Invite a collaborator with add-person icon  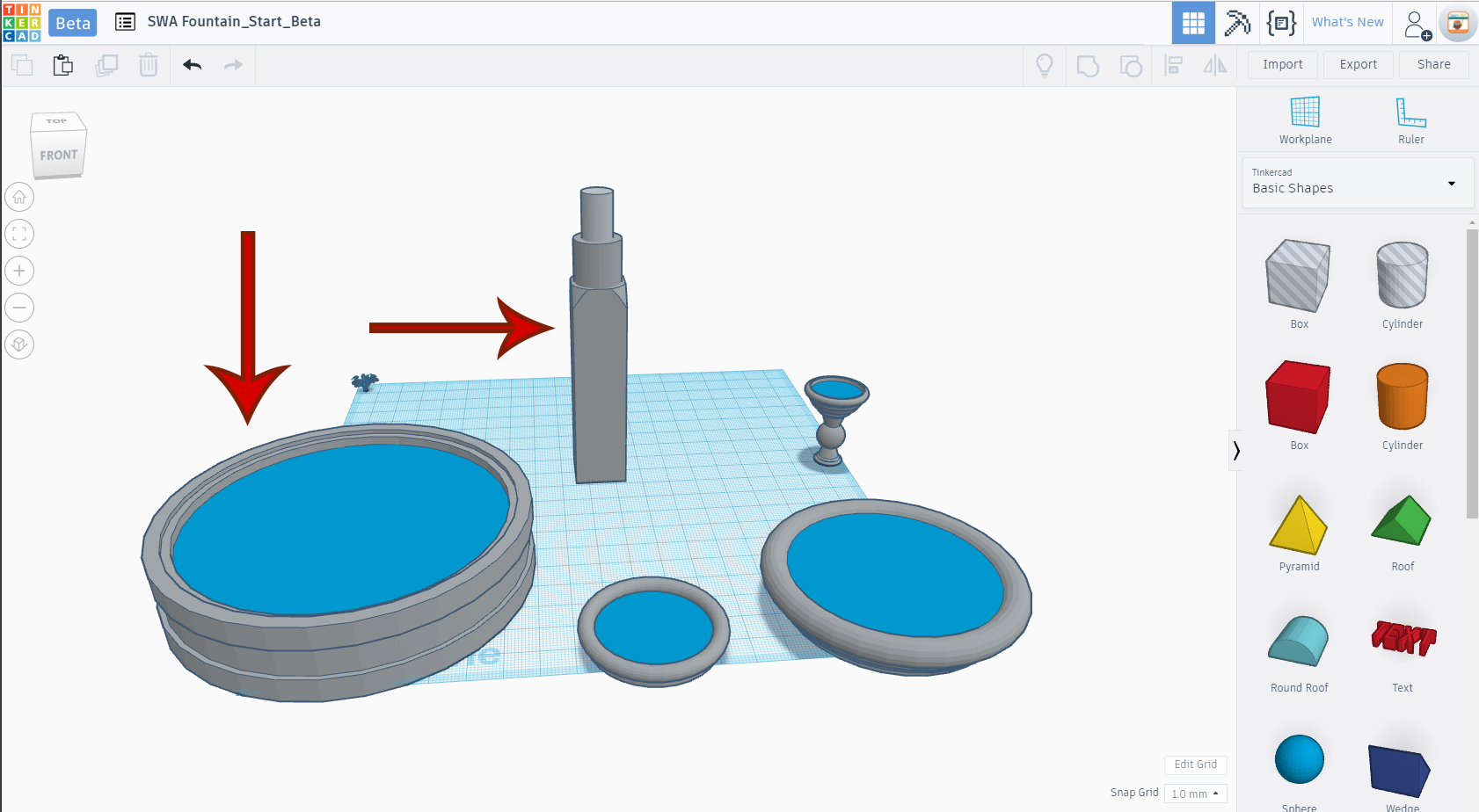1417,24
